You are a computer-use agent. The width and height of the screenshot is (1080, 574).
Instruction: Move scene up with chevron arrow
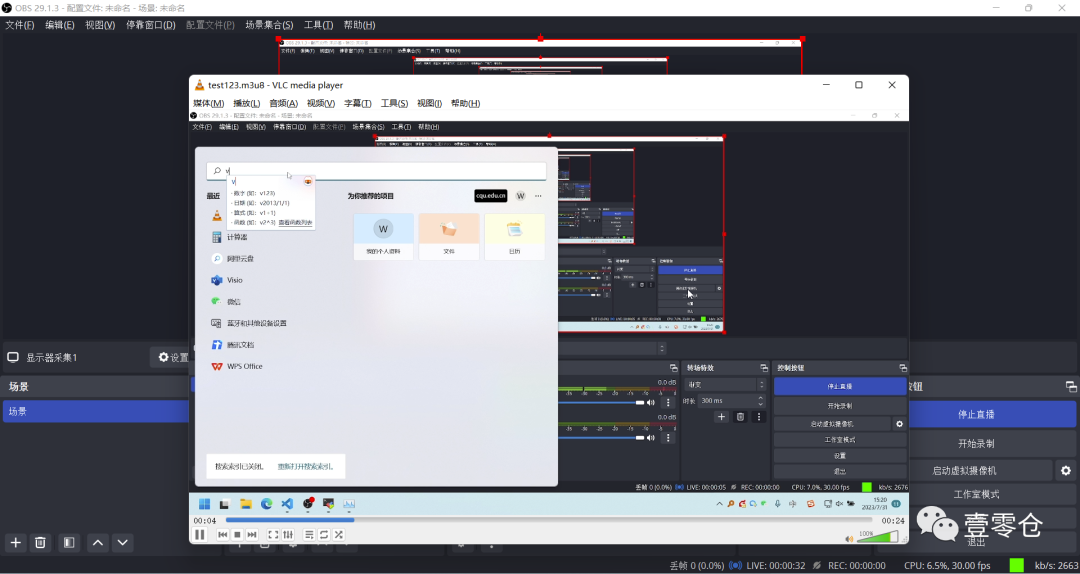click(98, 543)
